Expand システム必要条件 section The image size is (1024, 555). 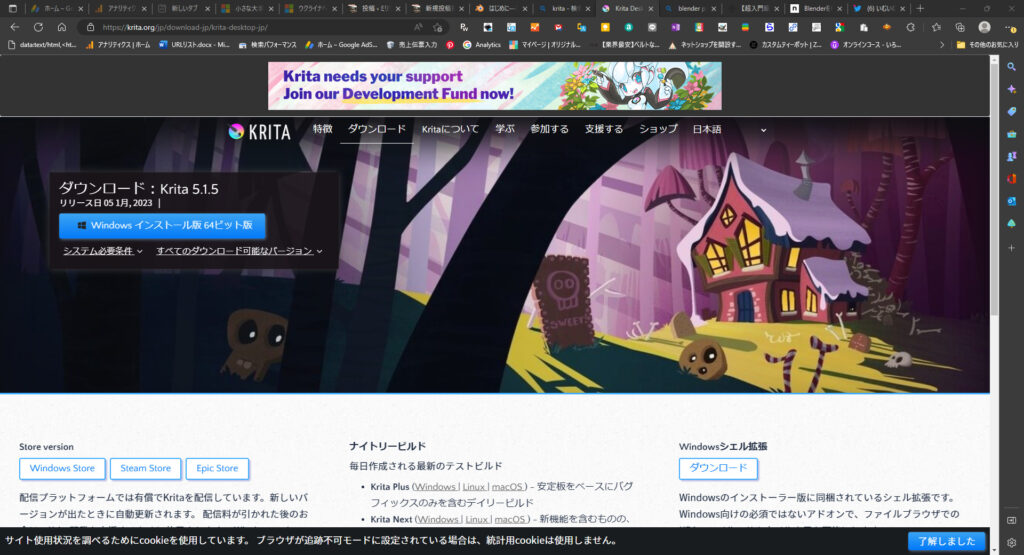pos(103,251)
